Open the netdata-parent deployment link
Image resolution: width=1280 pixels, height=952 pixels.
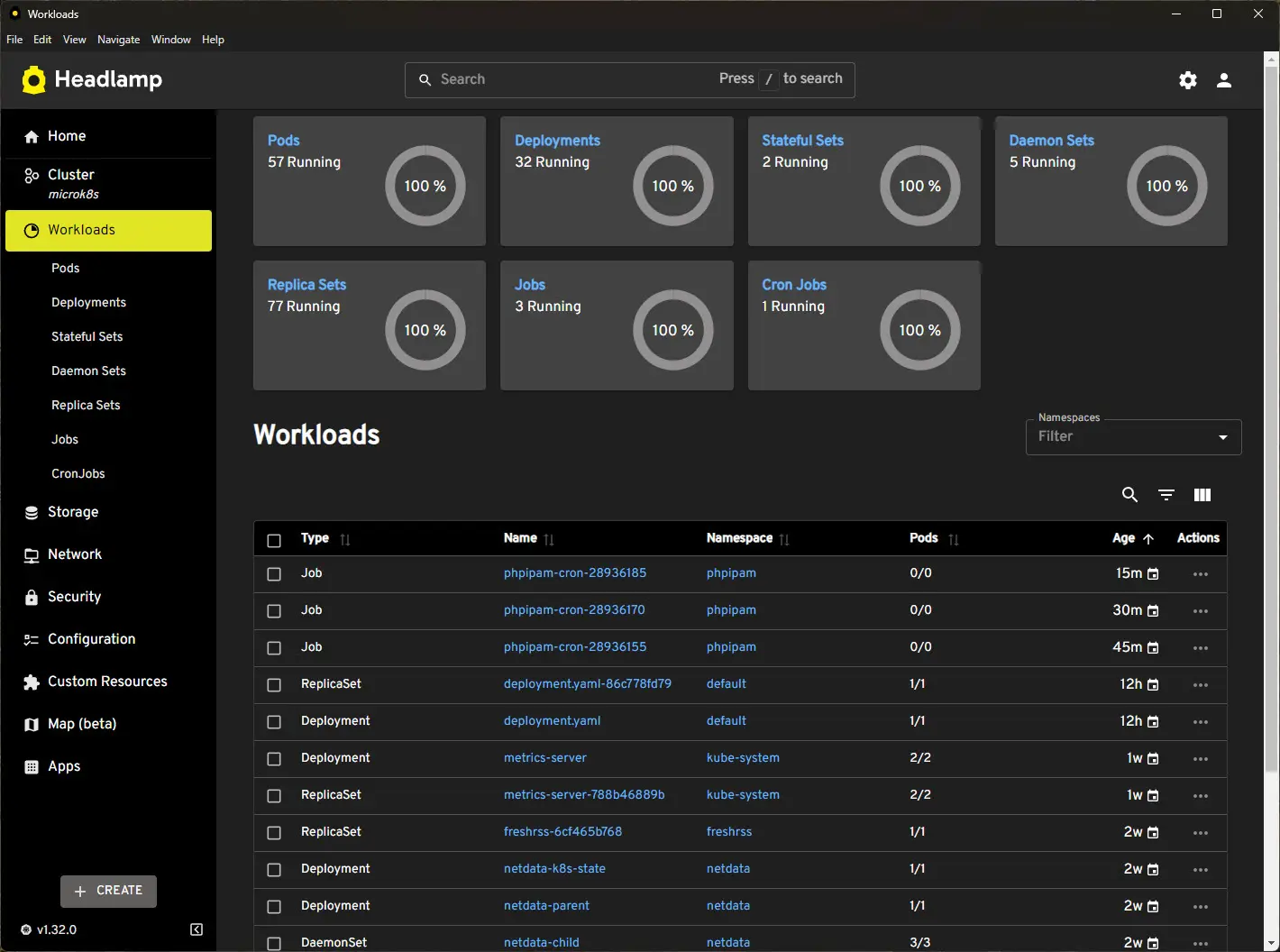[546, 906]
